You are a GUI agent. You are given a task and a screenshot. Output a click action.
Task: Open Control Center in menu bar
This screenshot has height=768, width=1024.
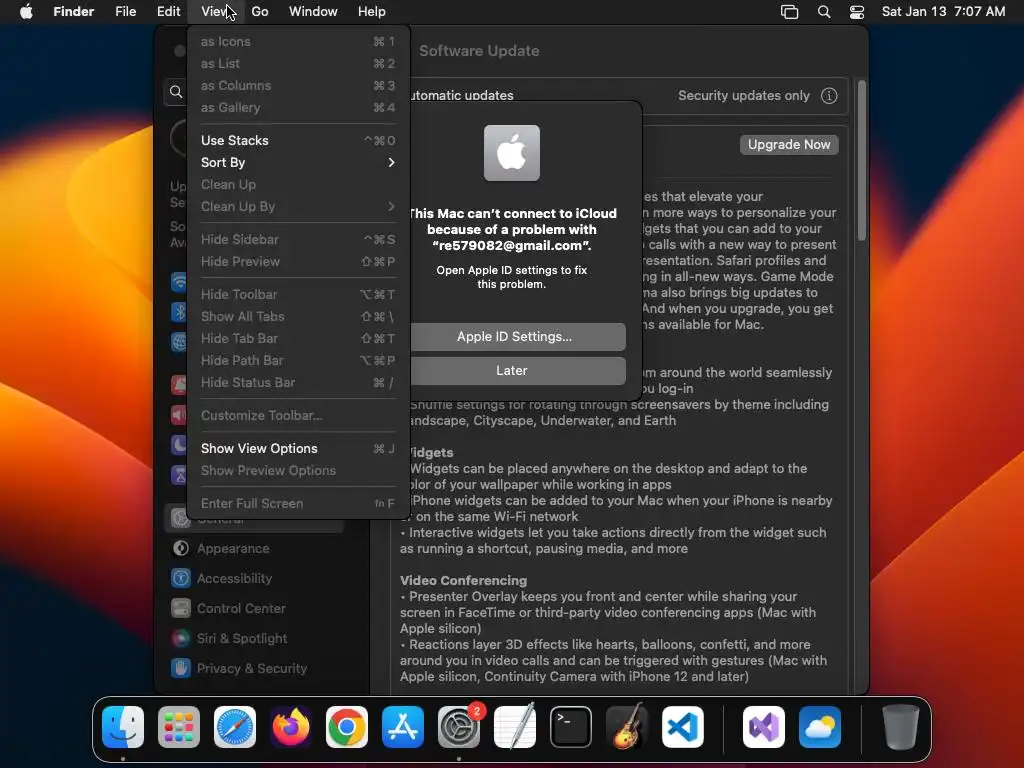pyautogui.click(x=857, y=12)
